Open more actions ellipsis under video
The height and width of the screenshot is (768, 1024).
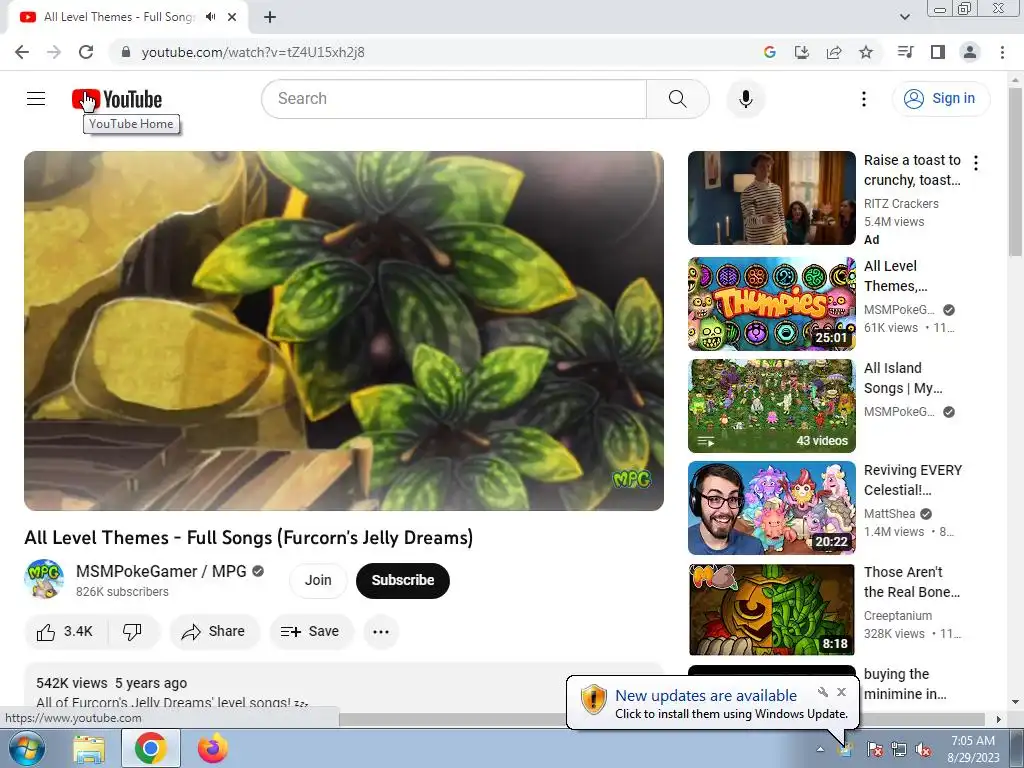click(381, 632)
